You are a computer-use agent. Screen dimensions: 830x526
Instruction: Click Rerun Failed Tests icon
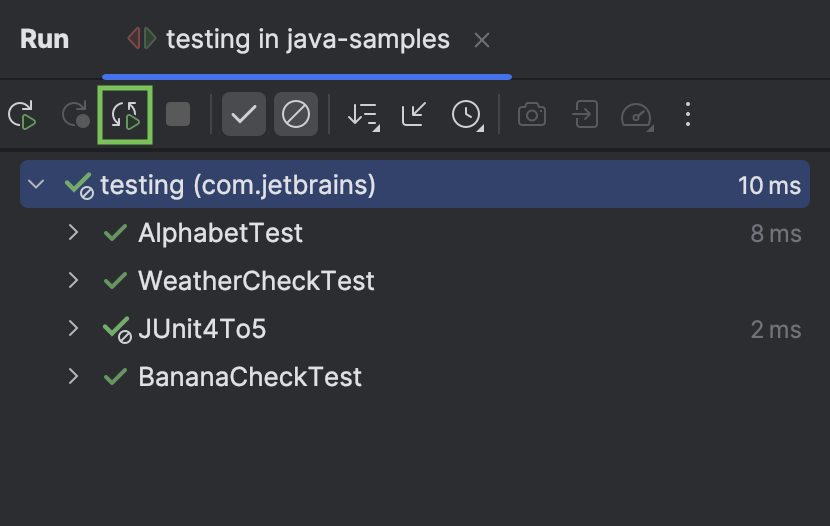coord(75,114)
